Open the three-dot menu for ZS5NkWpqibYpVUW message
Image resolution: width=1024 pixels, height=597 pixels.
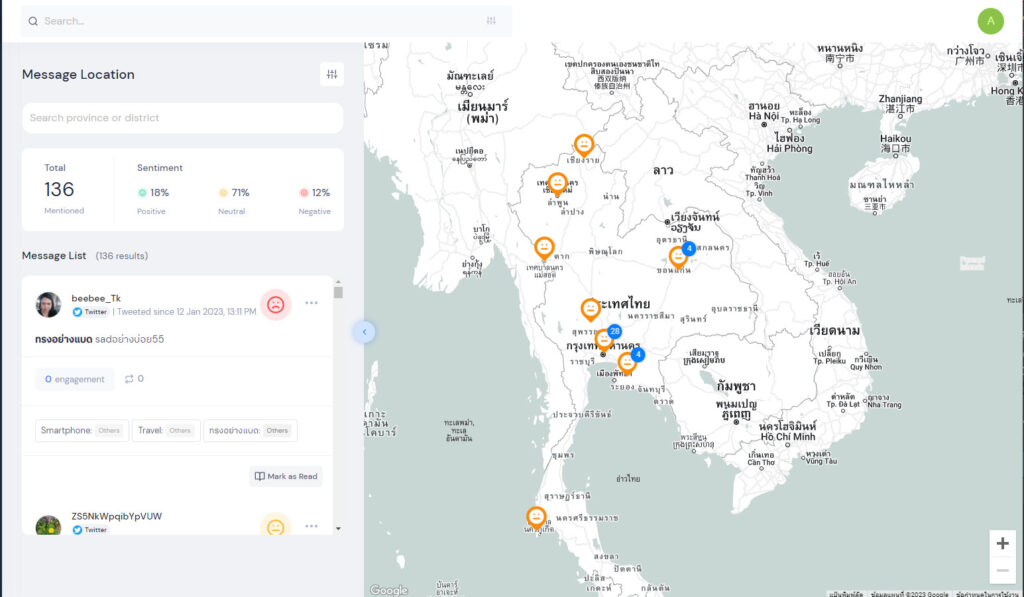[312, 526]
